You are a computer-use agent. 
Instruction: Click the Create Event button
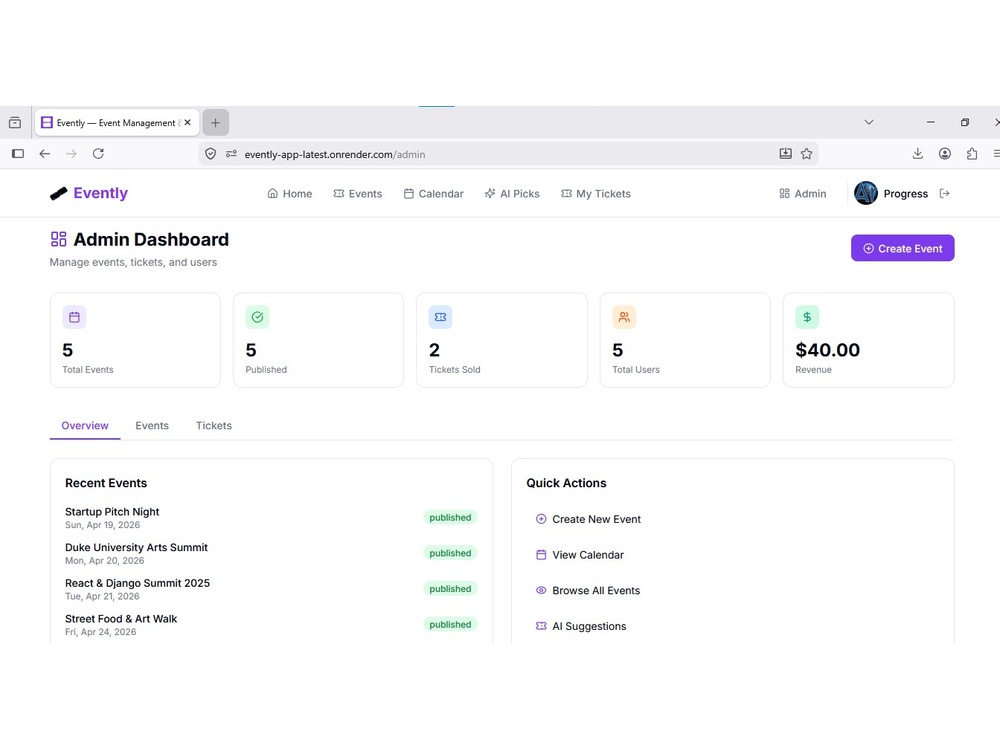902,248
